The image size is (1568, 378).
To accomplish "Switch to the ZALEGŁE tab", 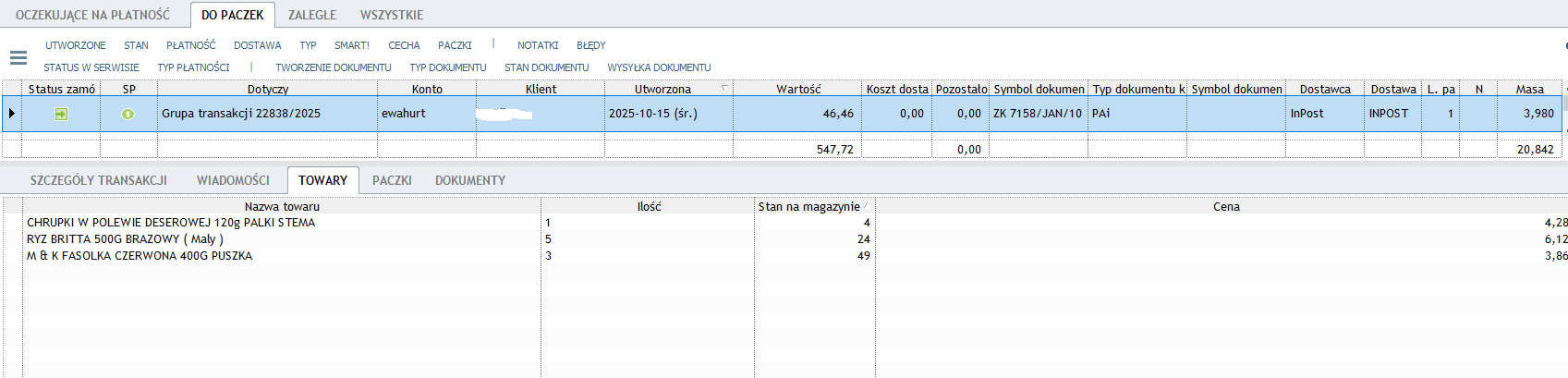I will pyautogui.click(x=312, y=15).
